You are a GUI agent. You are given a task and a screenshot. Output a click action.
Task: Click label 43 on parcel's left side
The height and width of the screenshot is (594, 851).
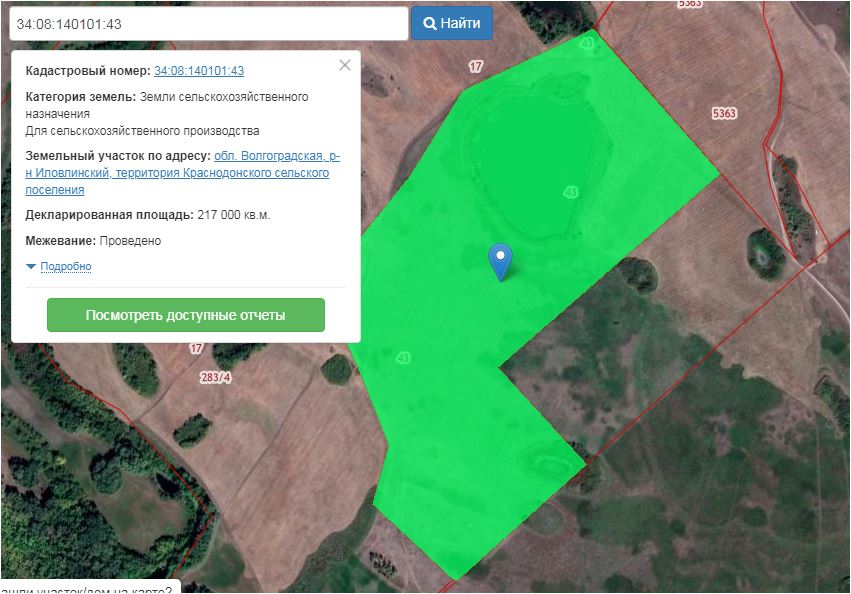click(x=403, y=357)
